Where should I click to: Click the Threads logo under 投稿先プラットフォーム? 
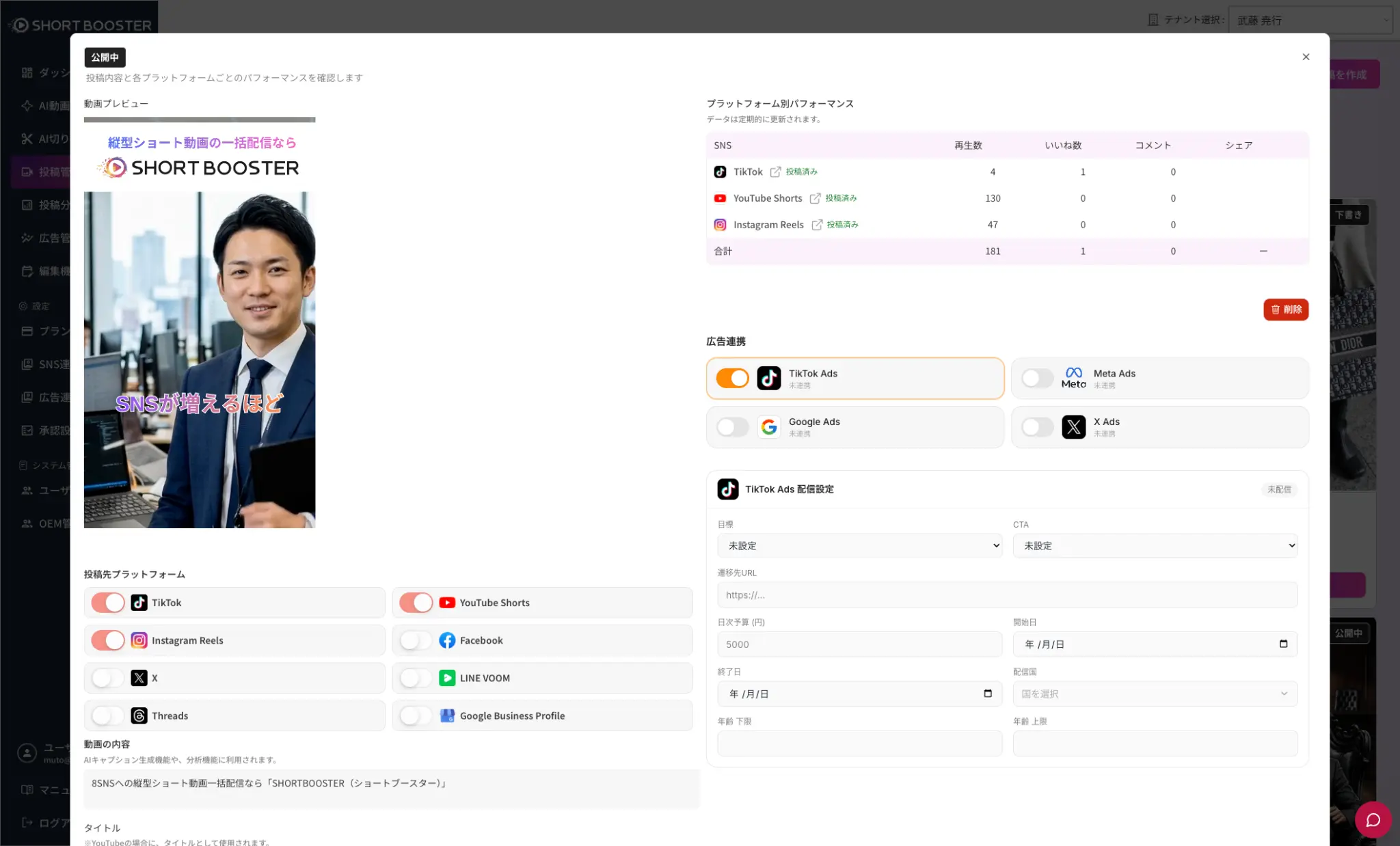coord(139,715)
